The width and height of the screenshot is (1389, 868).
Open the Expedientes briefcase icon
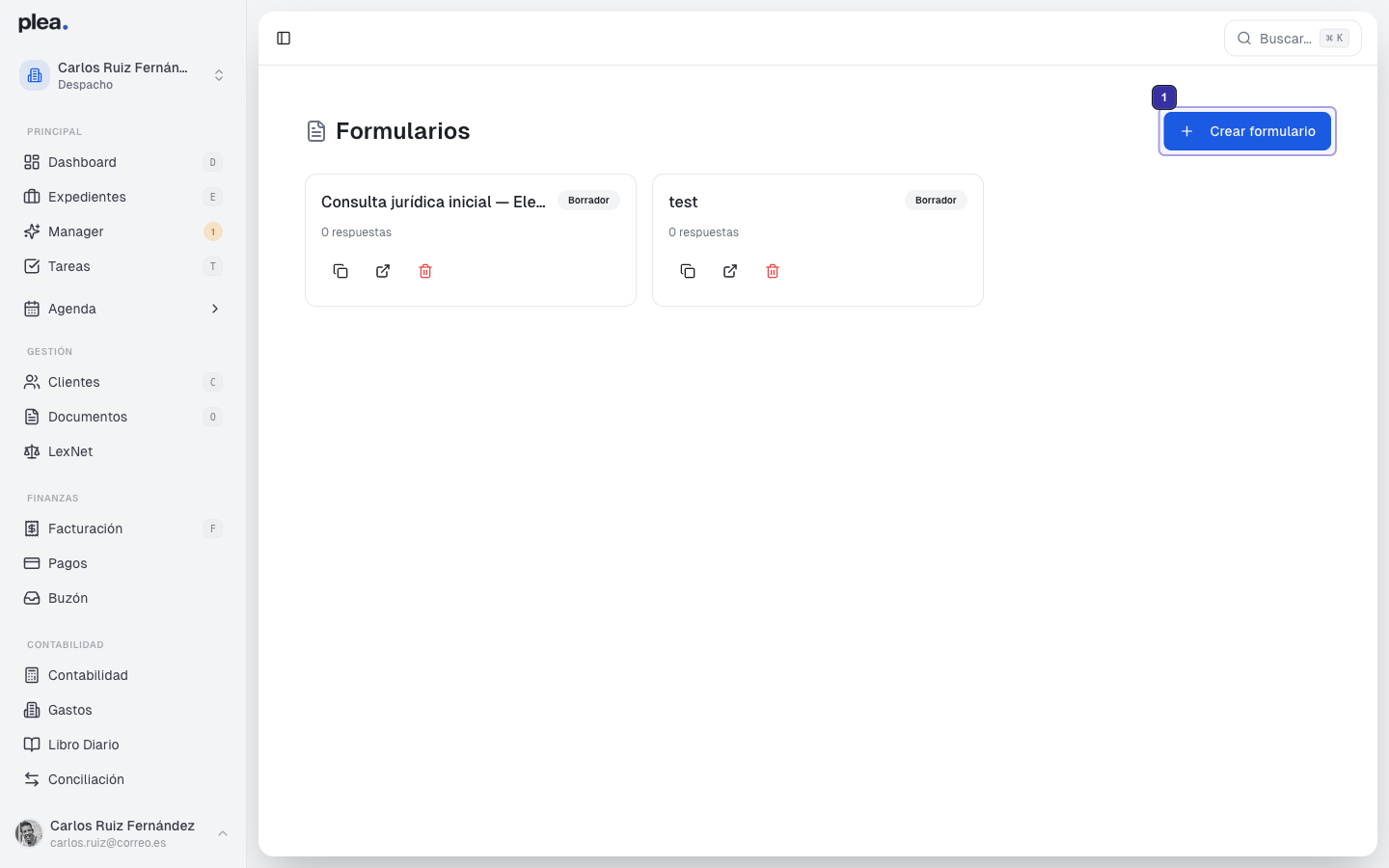(x=32, y=197)
